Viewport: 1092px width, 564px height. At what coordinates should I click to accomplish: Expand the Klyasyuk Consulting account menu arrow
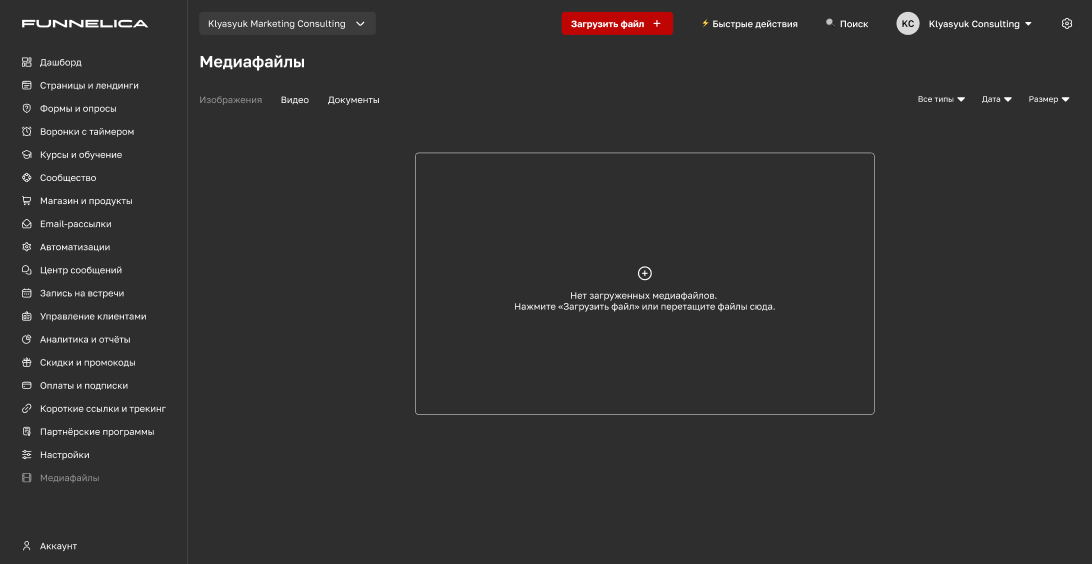coord(1028,24)
